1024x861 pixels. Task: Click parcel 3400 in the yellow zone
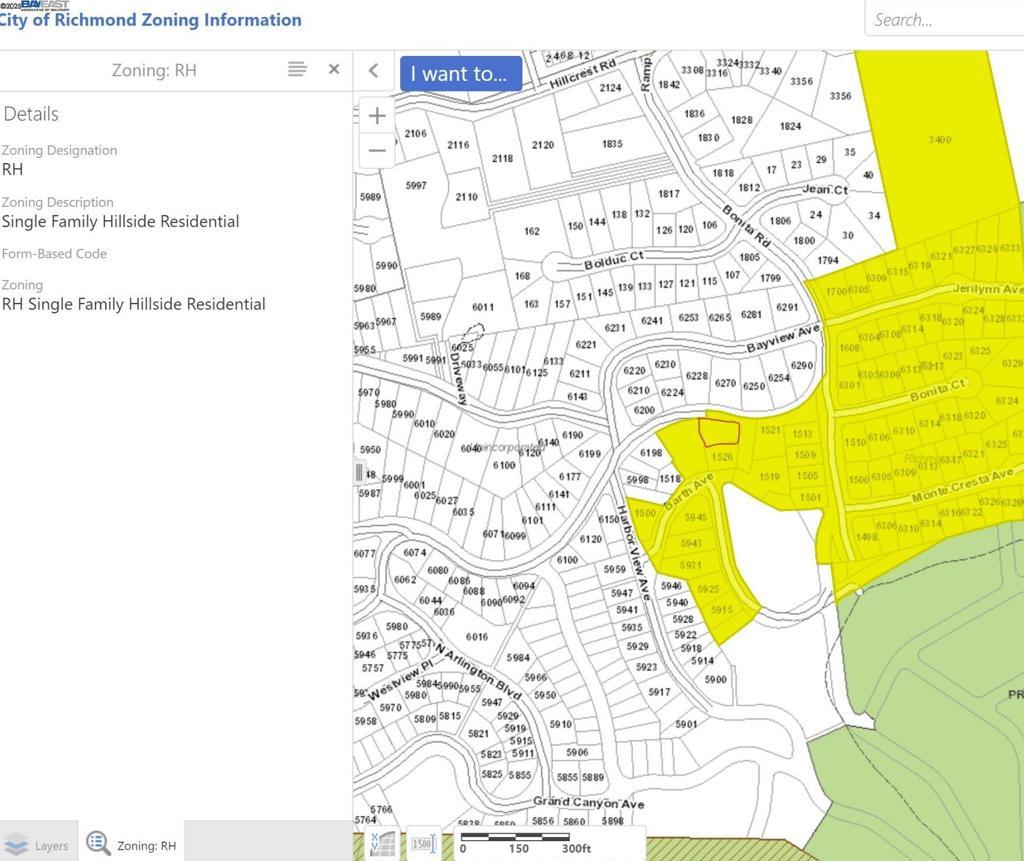[x=938, y=140]
